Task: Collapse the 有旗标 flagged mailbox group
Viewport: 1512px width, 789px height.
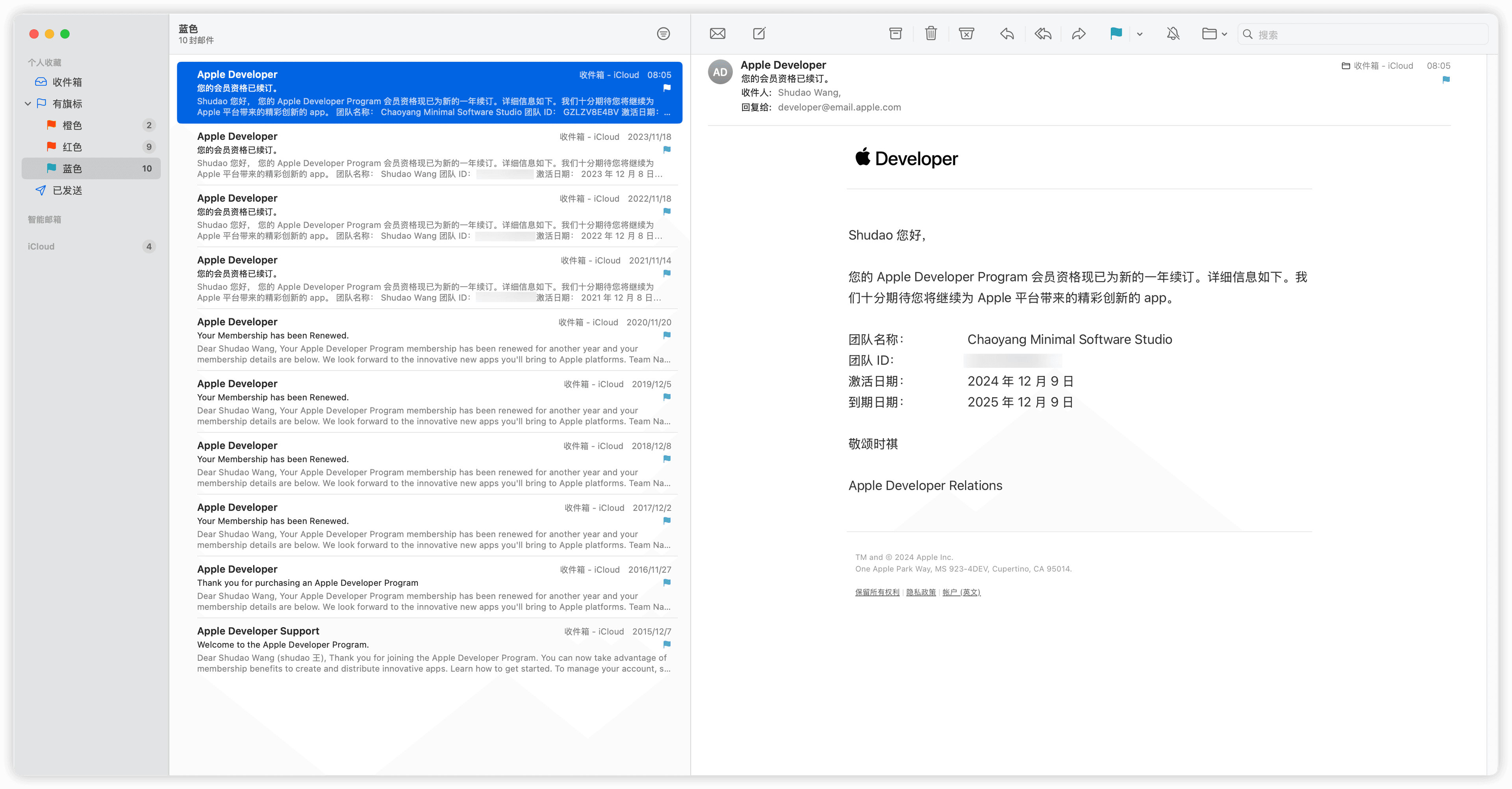Action: 28,103
